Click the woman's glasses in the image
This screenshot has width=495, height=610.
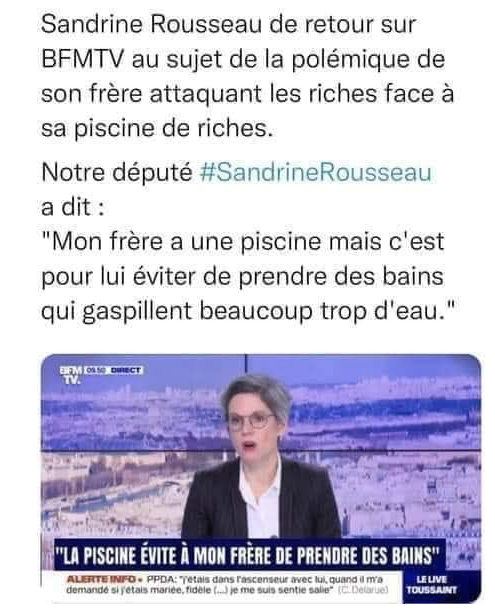[x=251, y=421]
